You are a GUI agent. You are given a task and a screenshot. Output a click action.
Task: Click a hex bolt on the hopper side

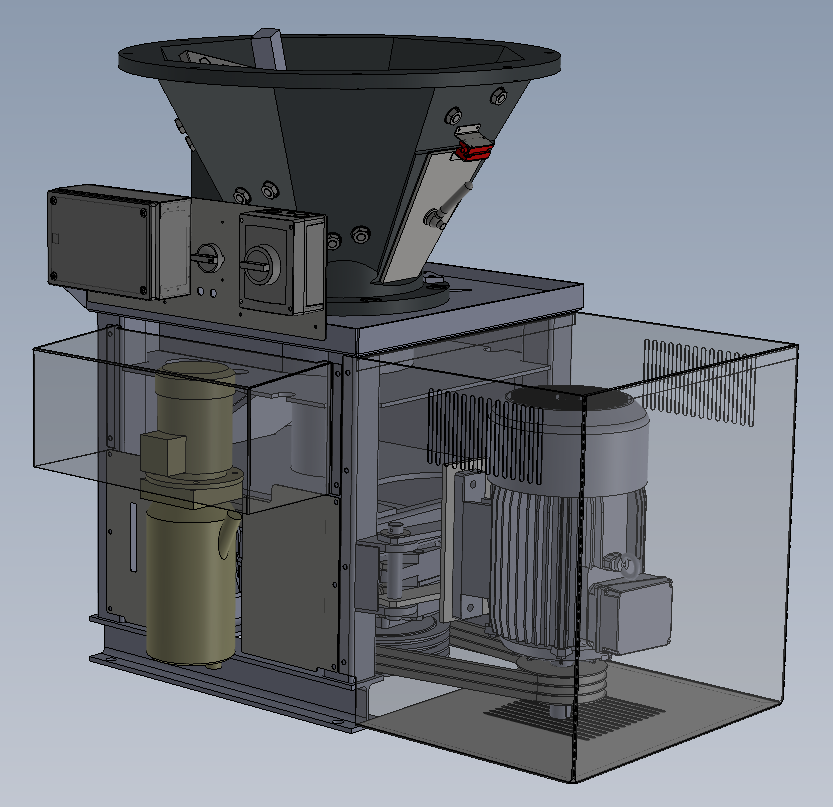(x=268, y=188)
